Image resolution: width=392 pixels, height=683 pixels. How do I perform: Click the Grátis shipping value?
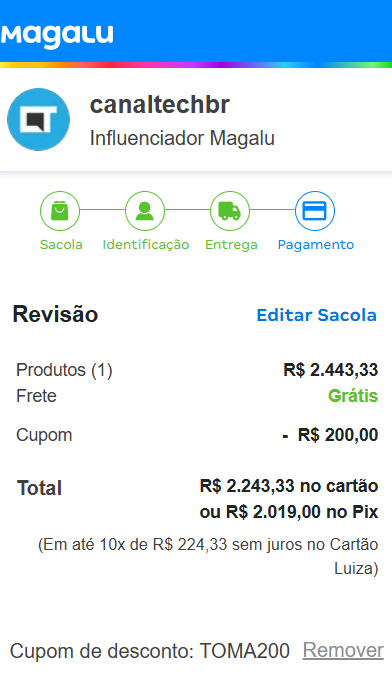tap(353, 396)
